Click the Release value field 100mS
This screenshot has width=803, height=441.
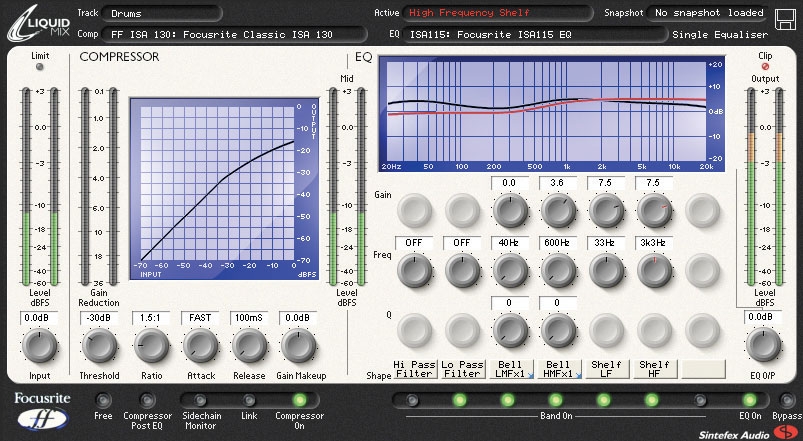tap(249, 318)
